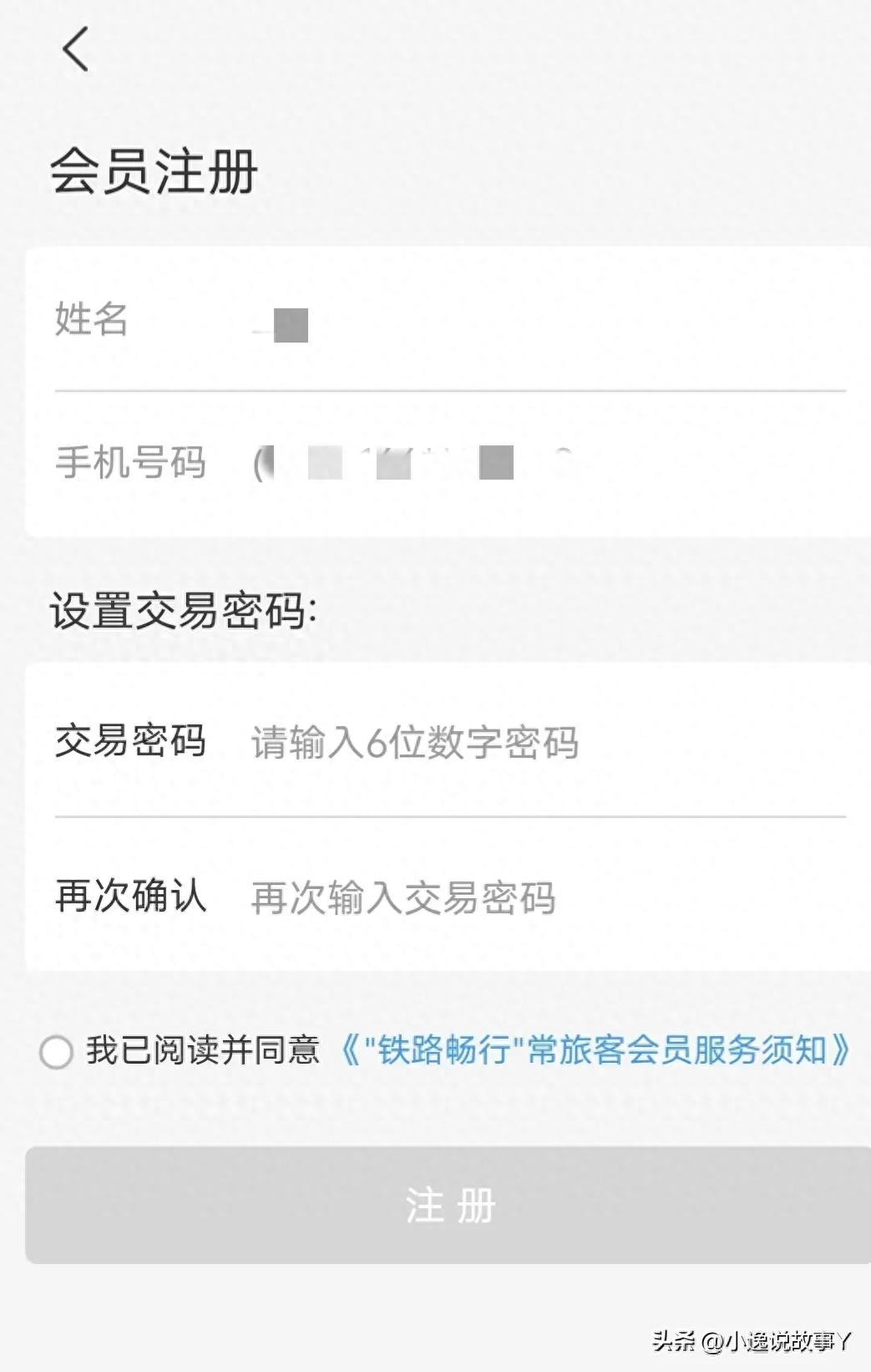Tap the back arrow icon
This screenshot has height=1372, width=871.
coord(75,48)
